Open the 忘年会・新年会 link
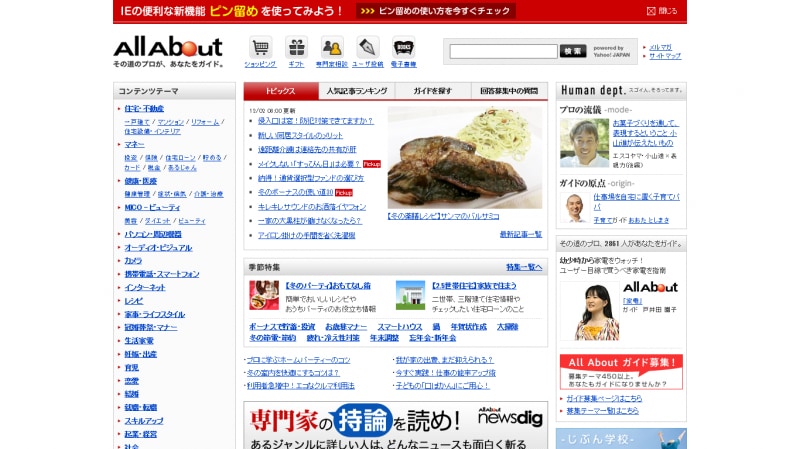The width and height of the screenshot is (800, 449). [432, 338]
